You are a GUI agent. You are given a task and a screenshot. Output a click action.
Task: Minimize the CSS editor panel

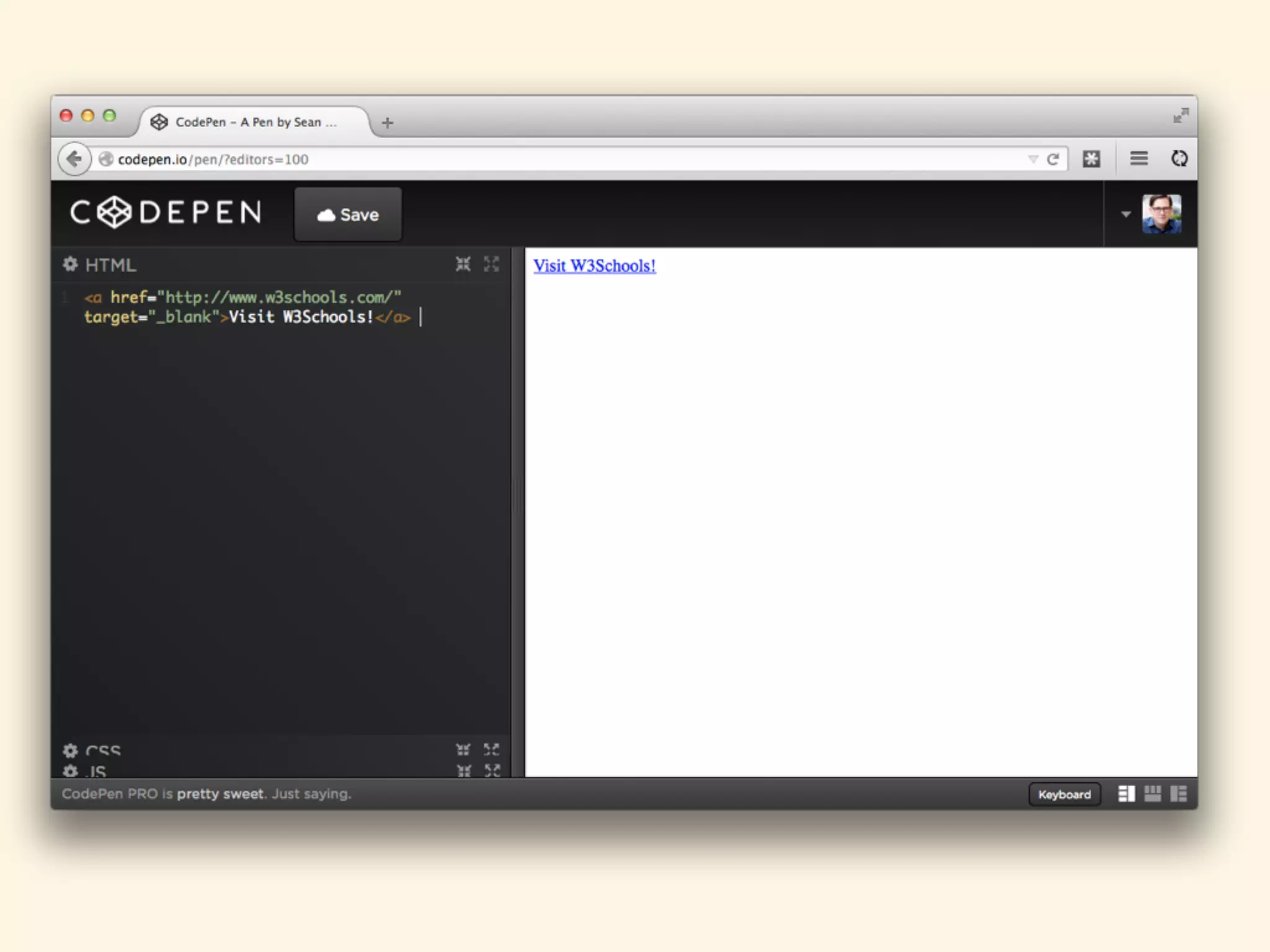click(x=463, y=750)
